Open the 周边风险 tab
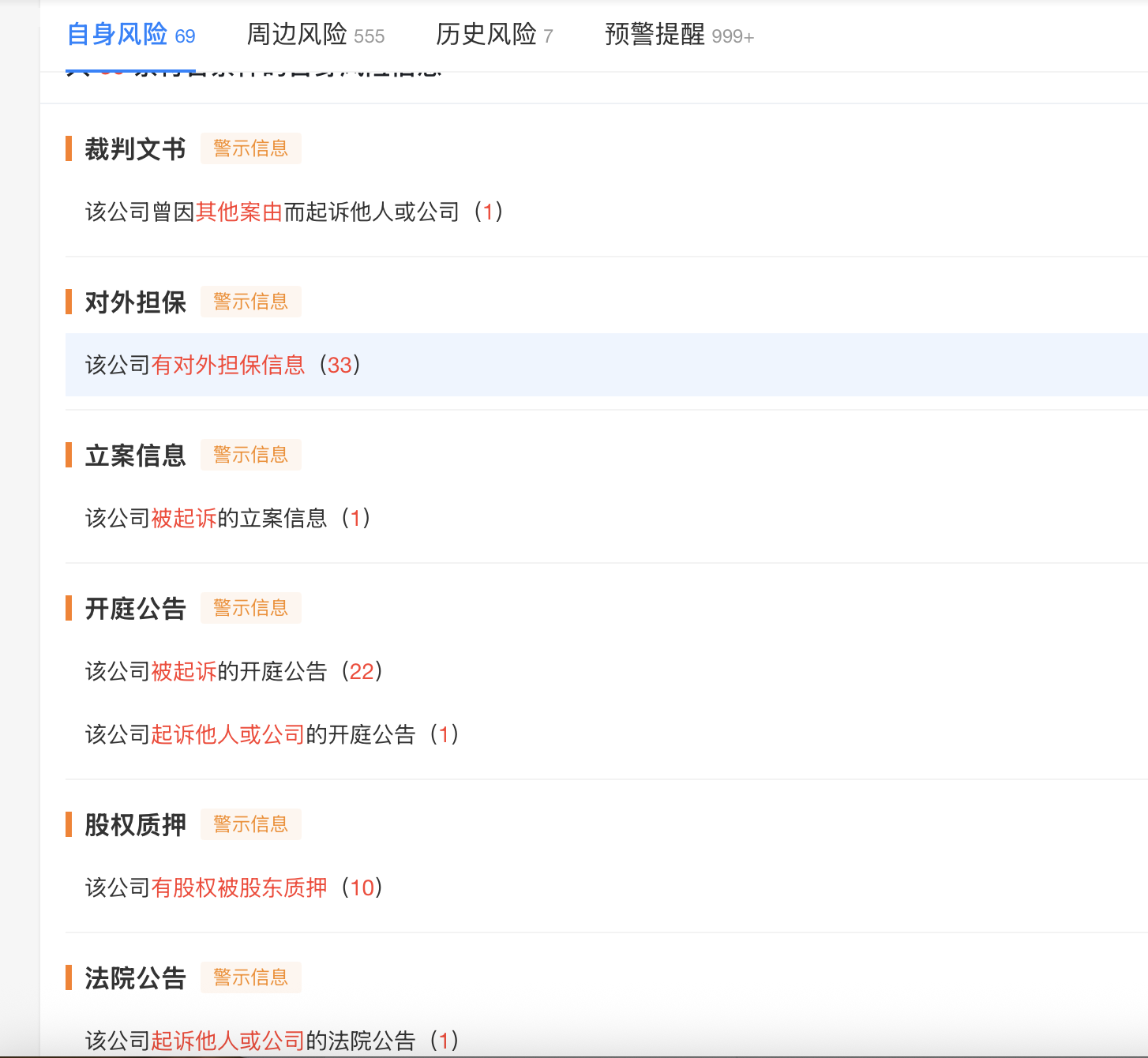Screen dimensions: 1148x1058 coord(315,35)
